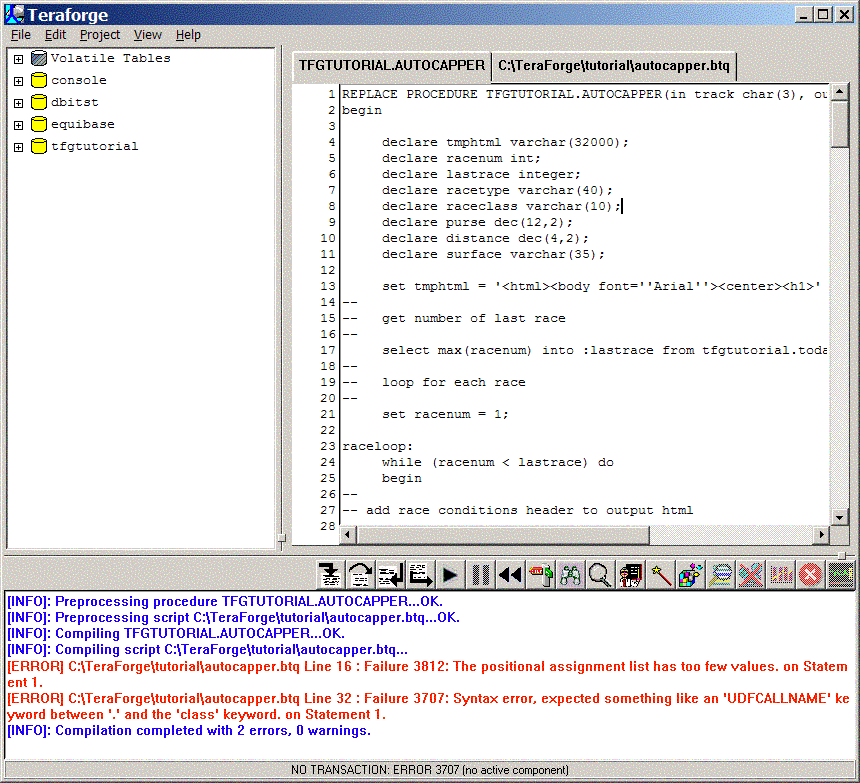Switch to the autocapper.btq file tab
Image resolution: width=860 pixels, height=783 pixels.
[614, 66]
